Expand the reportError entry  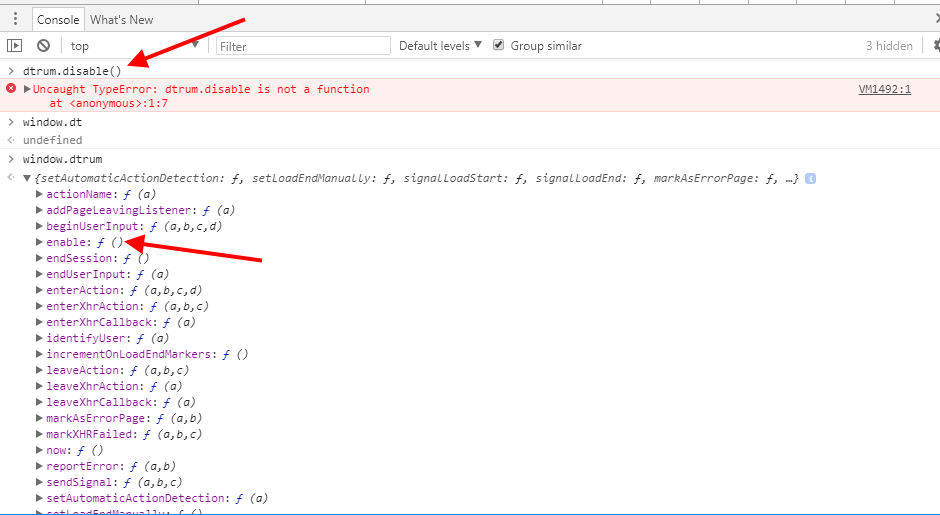(40, 466)
